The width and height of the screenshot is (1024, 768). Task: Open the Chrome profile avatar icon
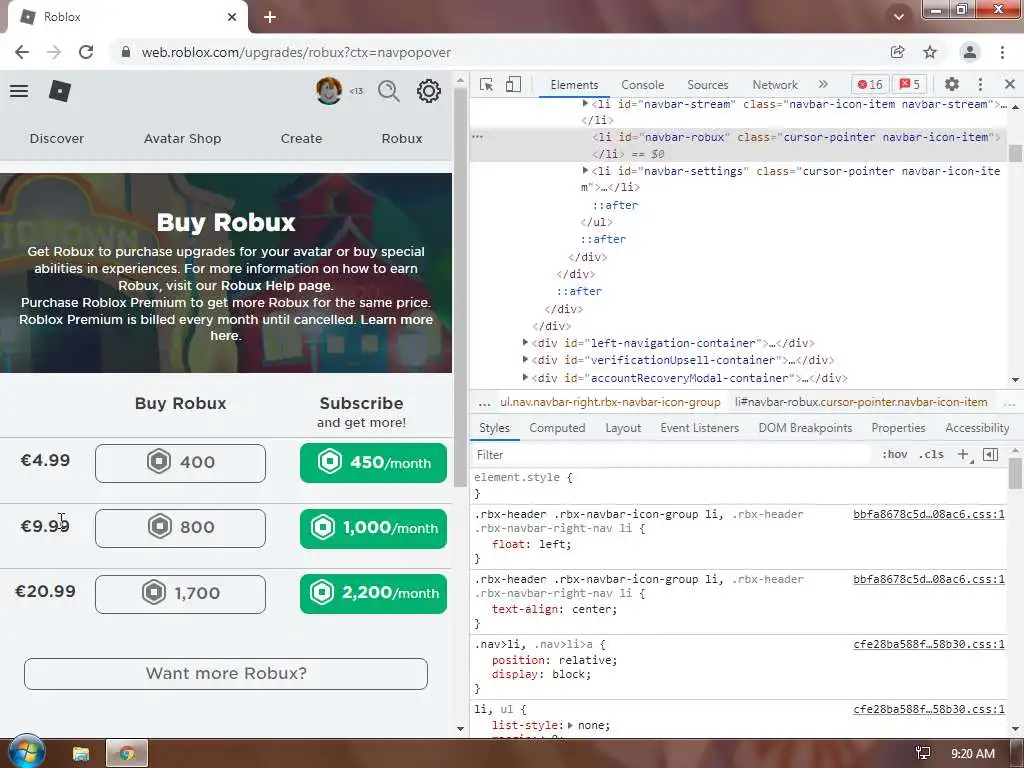[970, 52]
